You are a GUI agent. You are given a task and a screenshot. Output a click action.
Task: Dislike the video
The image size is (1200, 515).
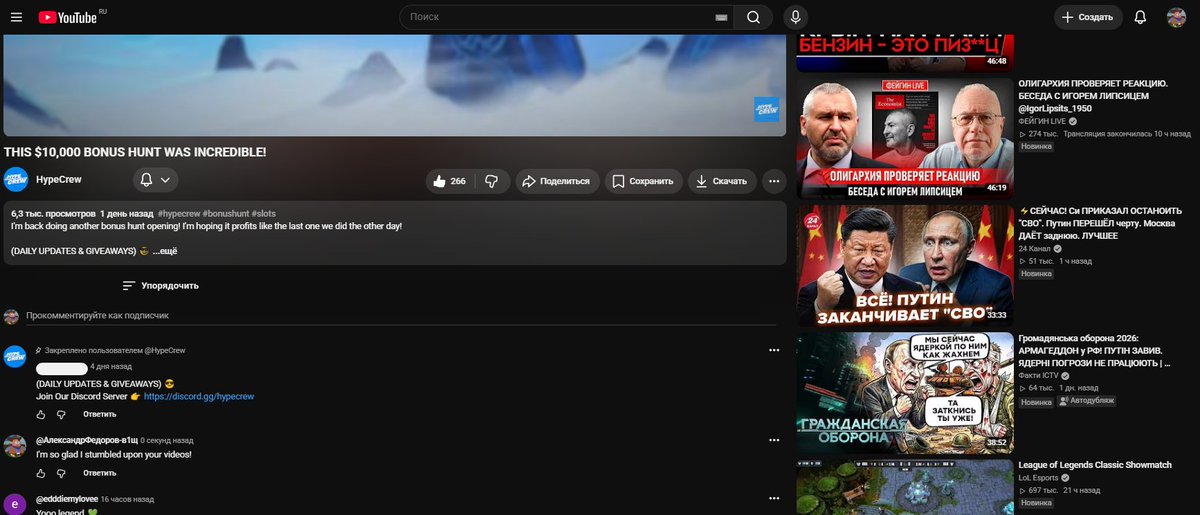pos(492,181)
